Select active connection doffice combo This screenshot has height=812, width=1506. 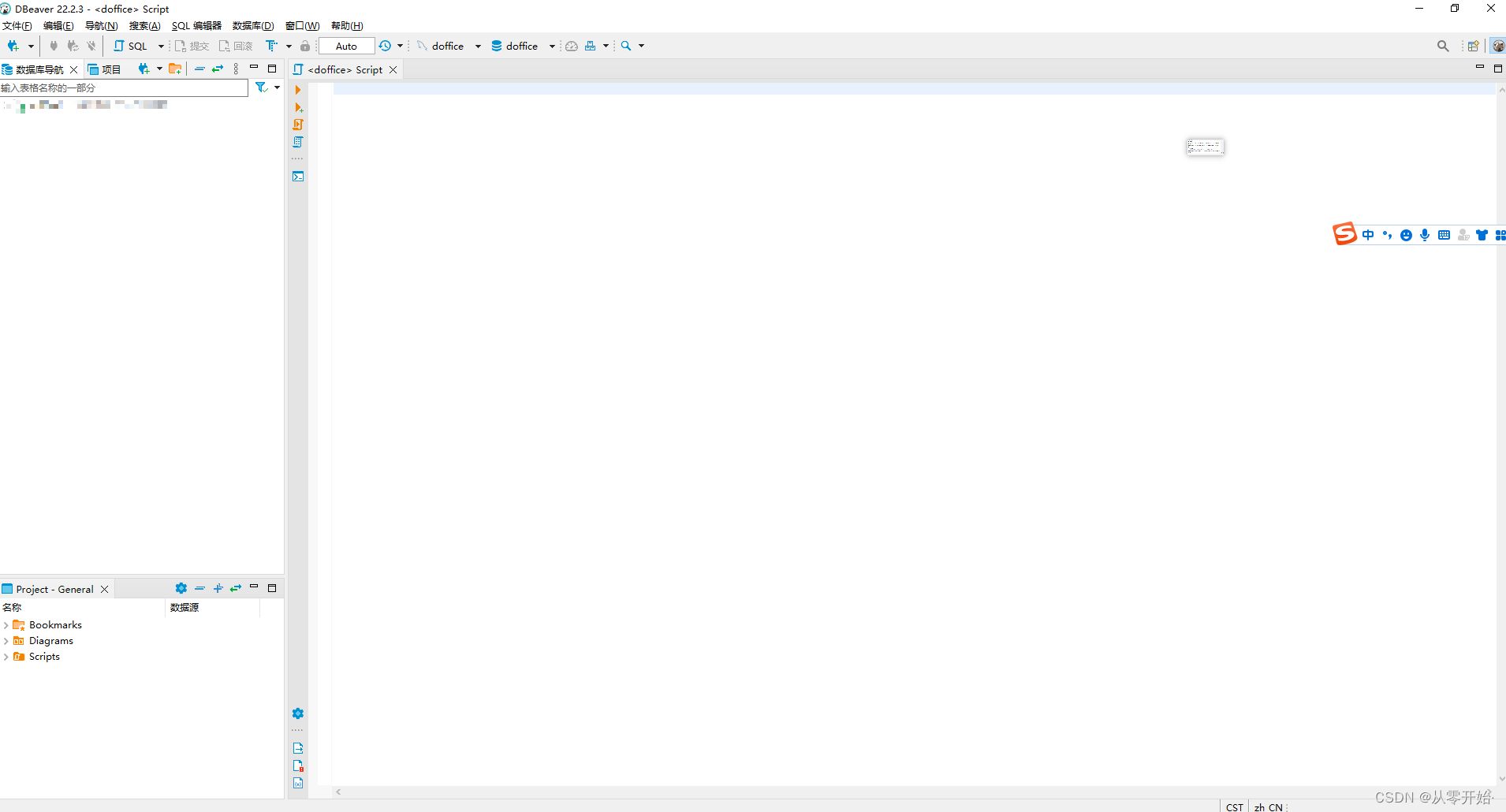pos(449,46)
